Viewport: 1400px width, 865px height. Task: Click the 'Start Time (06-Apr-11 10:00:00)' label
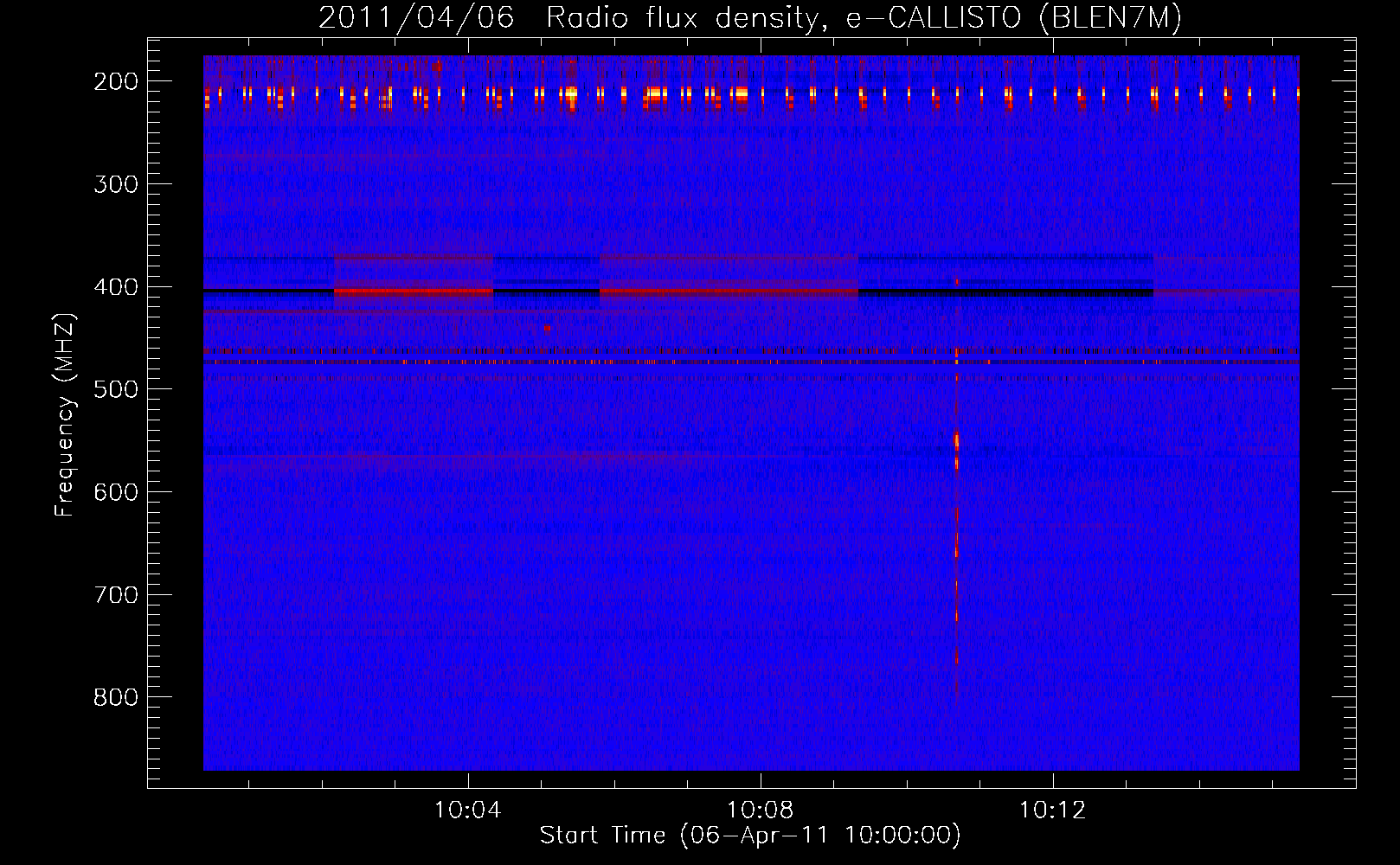pos(750,836)
